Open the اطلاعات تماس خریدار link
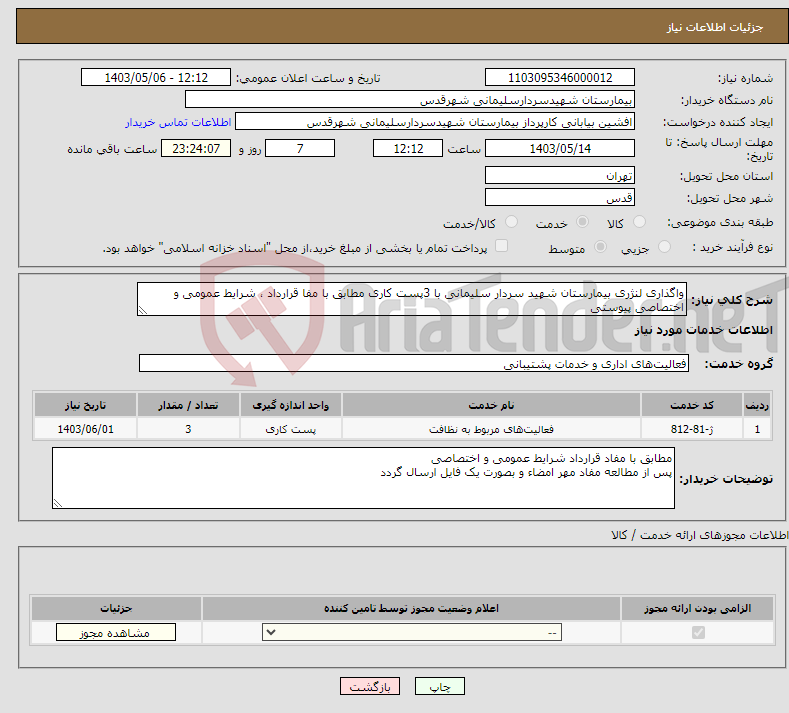The width and height of the screenshot is (789, 713). [178, 122]
